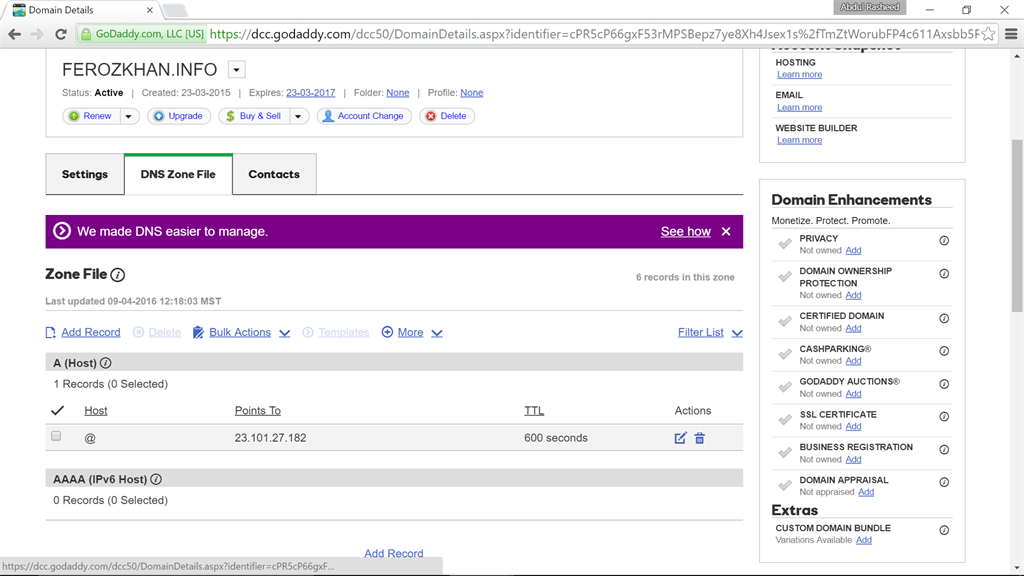Screen dimensions: 1024x576
Task: Click the circled arrow icon in purple banner
Action: [62, 231]
